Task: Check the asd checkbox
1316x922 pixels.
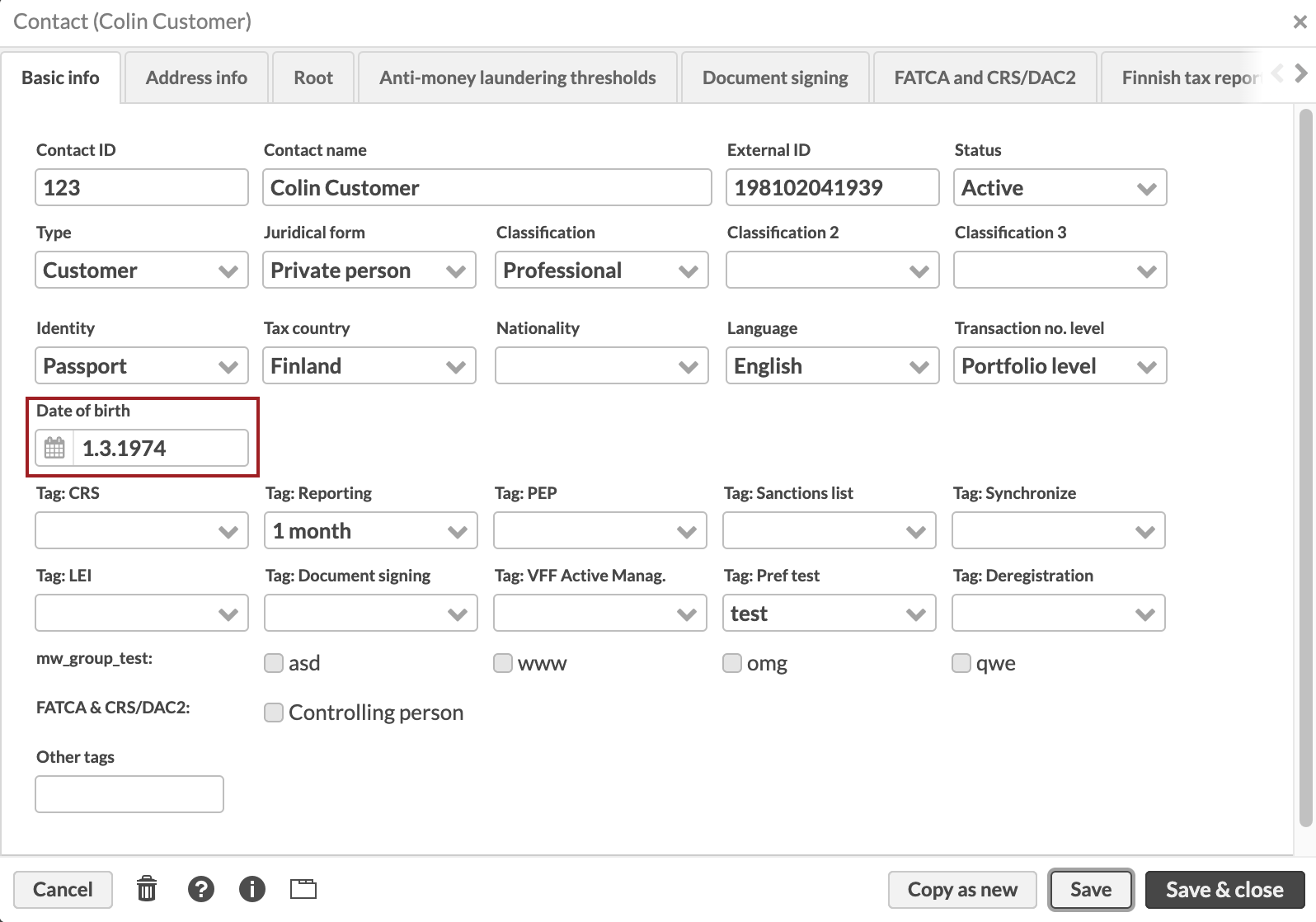Action: (274, 663)
